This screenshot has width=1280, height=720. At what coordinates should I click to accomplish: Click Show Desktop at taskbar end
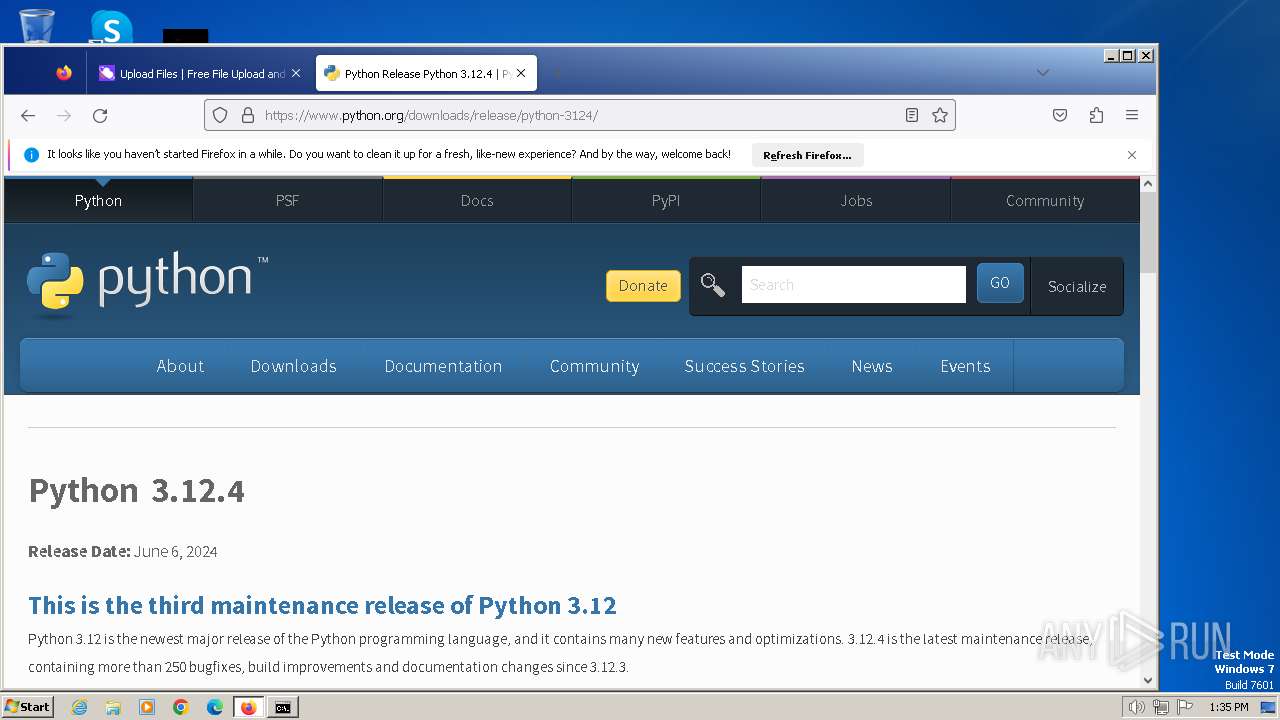pyautogui.click(x=1268, y=707)
